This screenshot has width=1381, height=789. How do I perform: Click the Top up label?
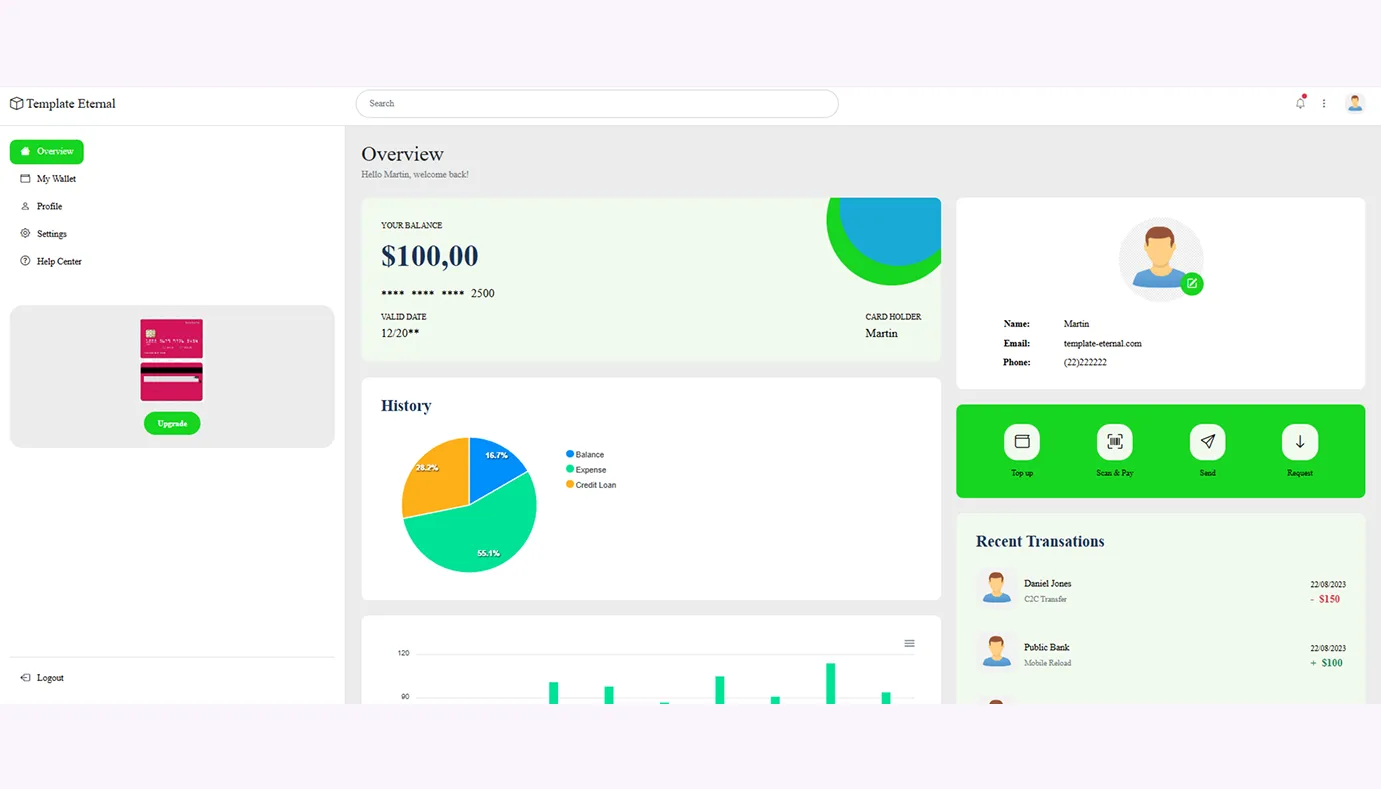[x=1022, y=473]
